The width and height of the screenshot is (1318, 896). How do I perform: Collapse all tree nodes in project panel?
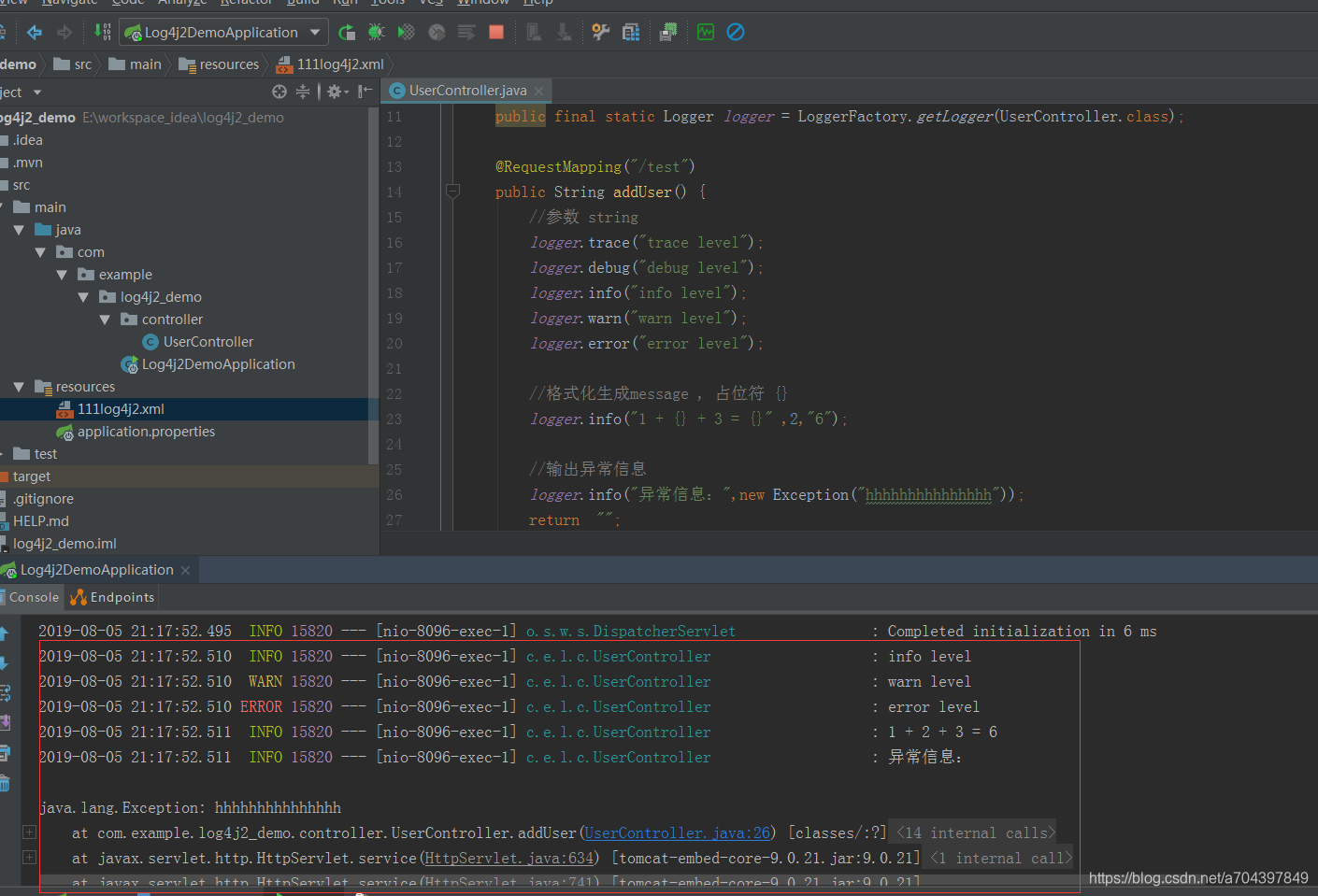tap(303, 92)
